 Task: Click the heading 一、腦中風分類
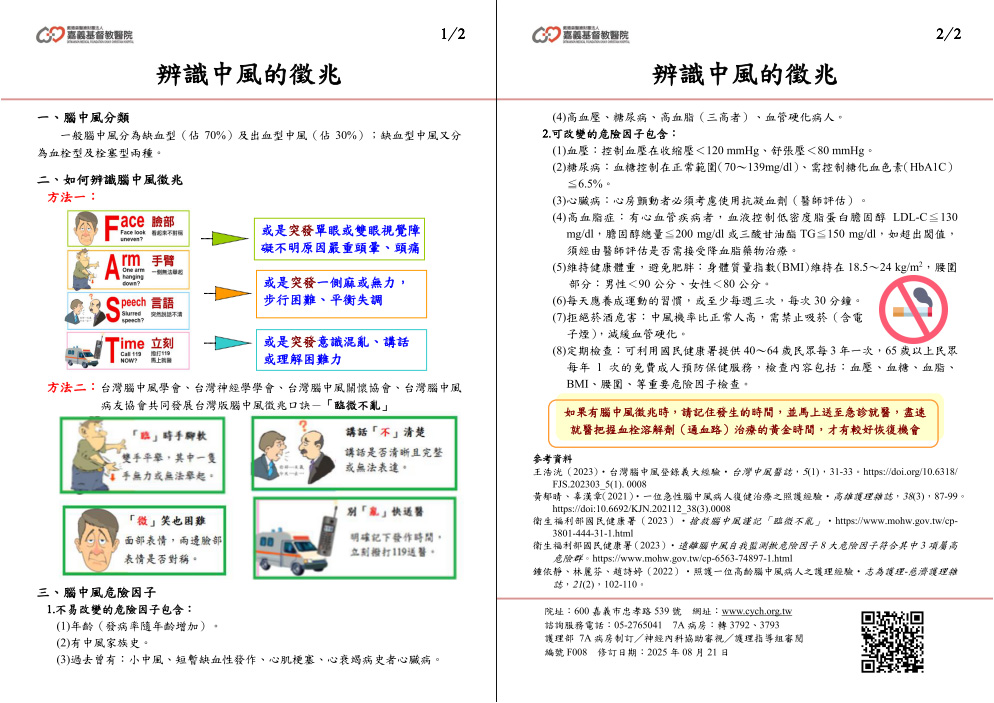[x=84, y=117]
